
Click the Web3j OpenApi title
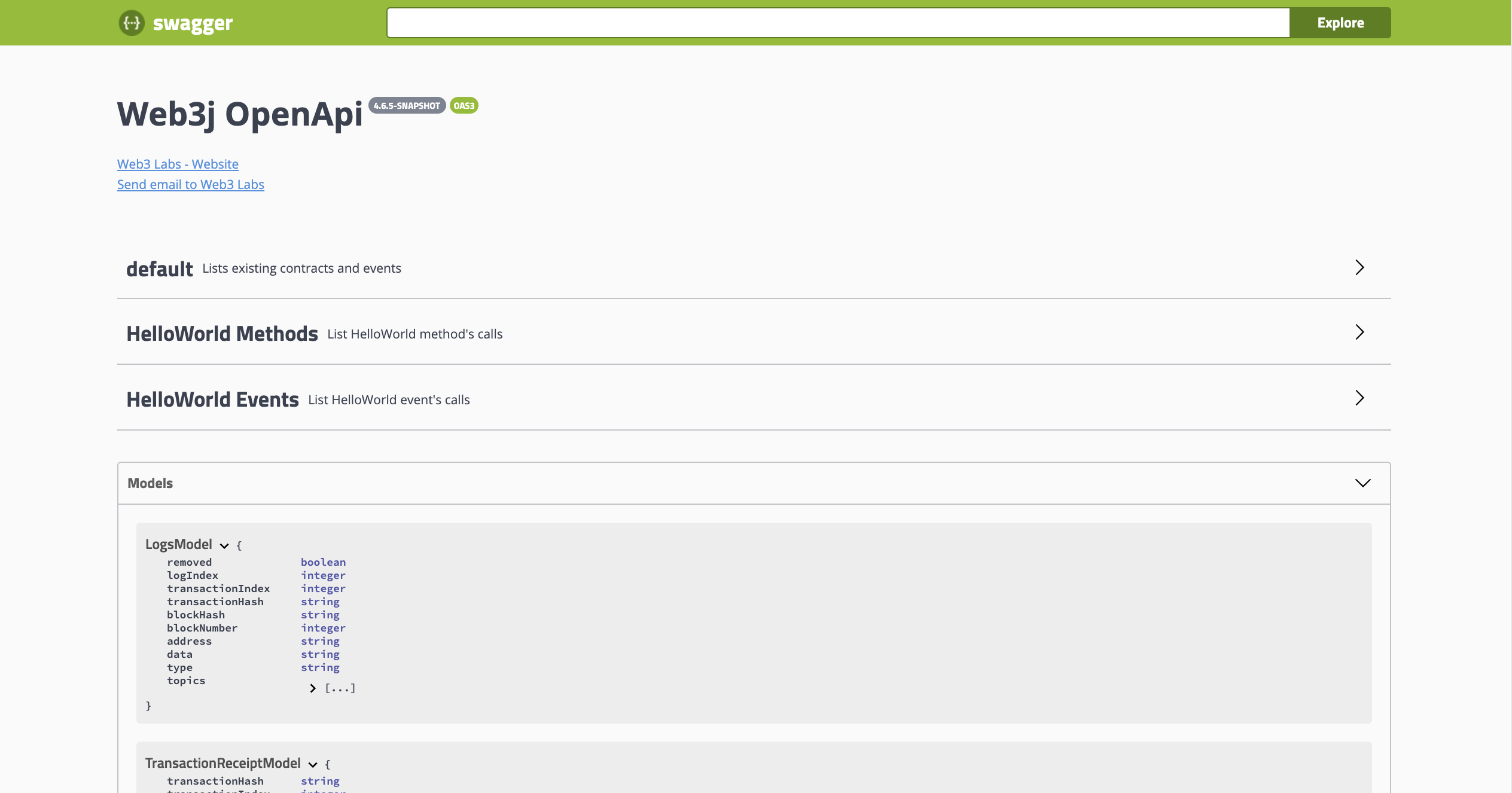(x=240, y=114)
